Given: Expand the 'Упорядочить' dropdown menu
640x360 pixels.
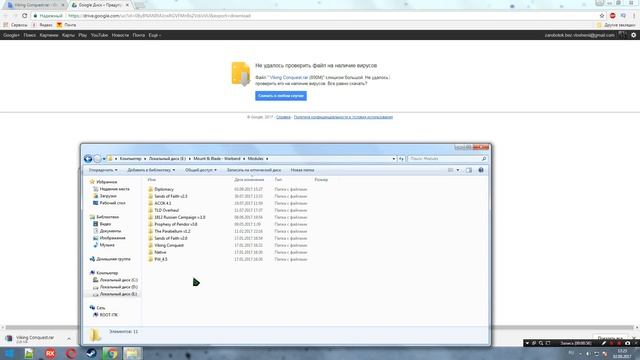Looking at the screenshot, I should coord(103,170).
